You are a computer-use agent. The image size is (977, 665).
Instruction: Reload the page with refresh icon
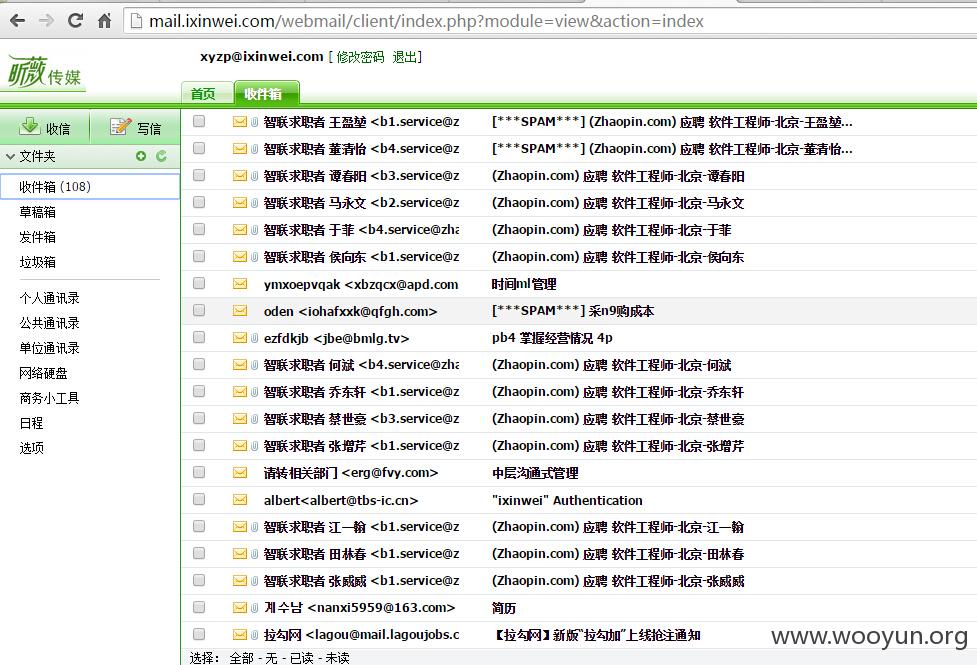click(75, 21)
